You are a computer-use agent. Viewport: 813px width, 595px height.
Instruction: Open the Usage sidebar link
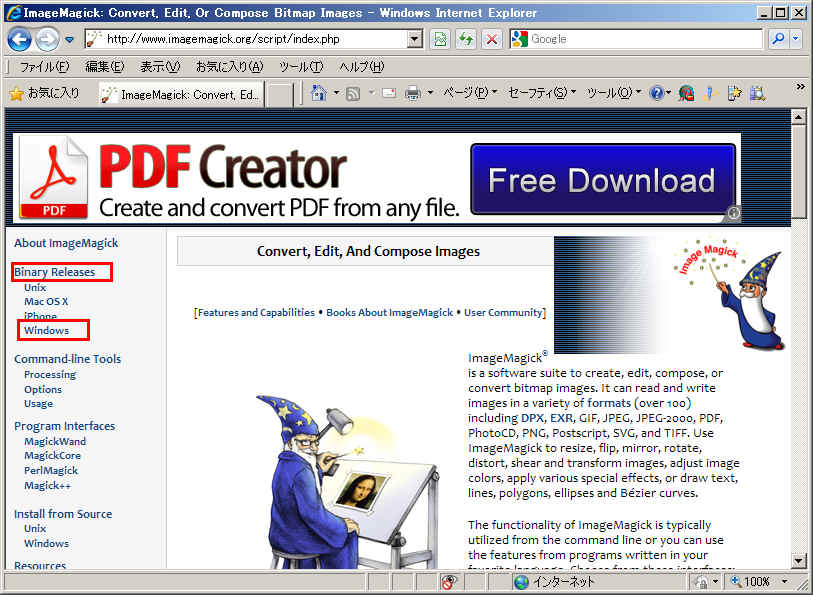(x=38, y=403)
